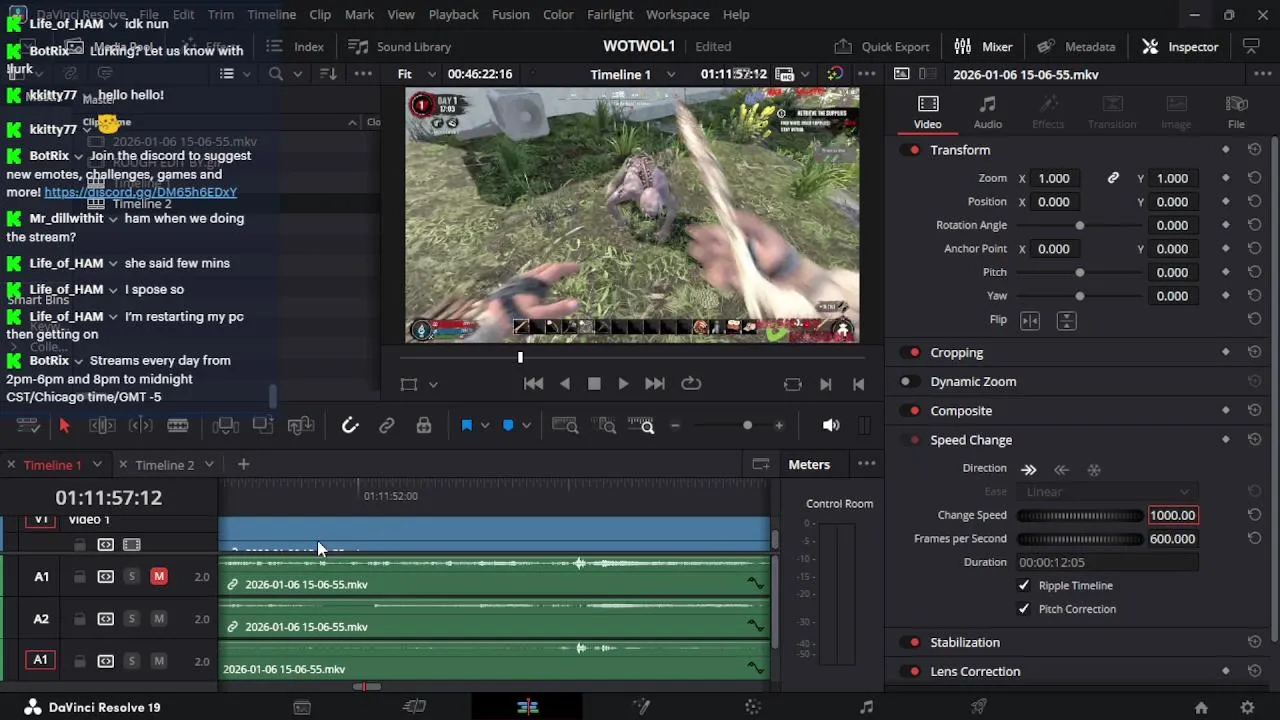Open the Fairlight menu
1280x720 pixels.
tap(610, 14)
